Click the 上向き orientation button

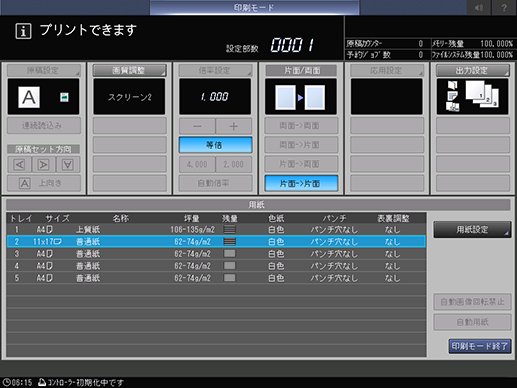(x=44, y=183)
